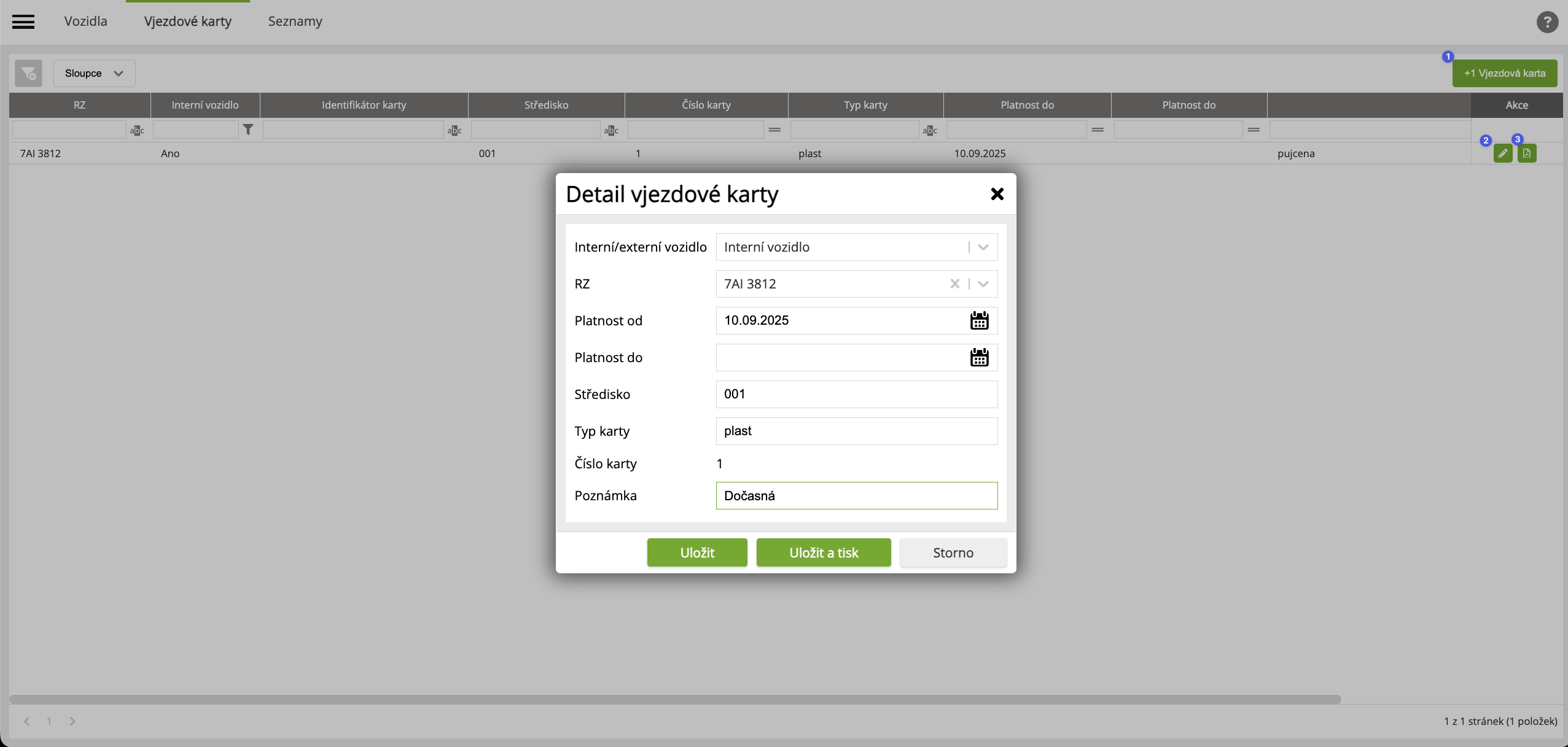1568x747 pixels.
Task: Click the horizontal table scrollbar
Action: [x=674, y=699]
